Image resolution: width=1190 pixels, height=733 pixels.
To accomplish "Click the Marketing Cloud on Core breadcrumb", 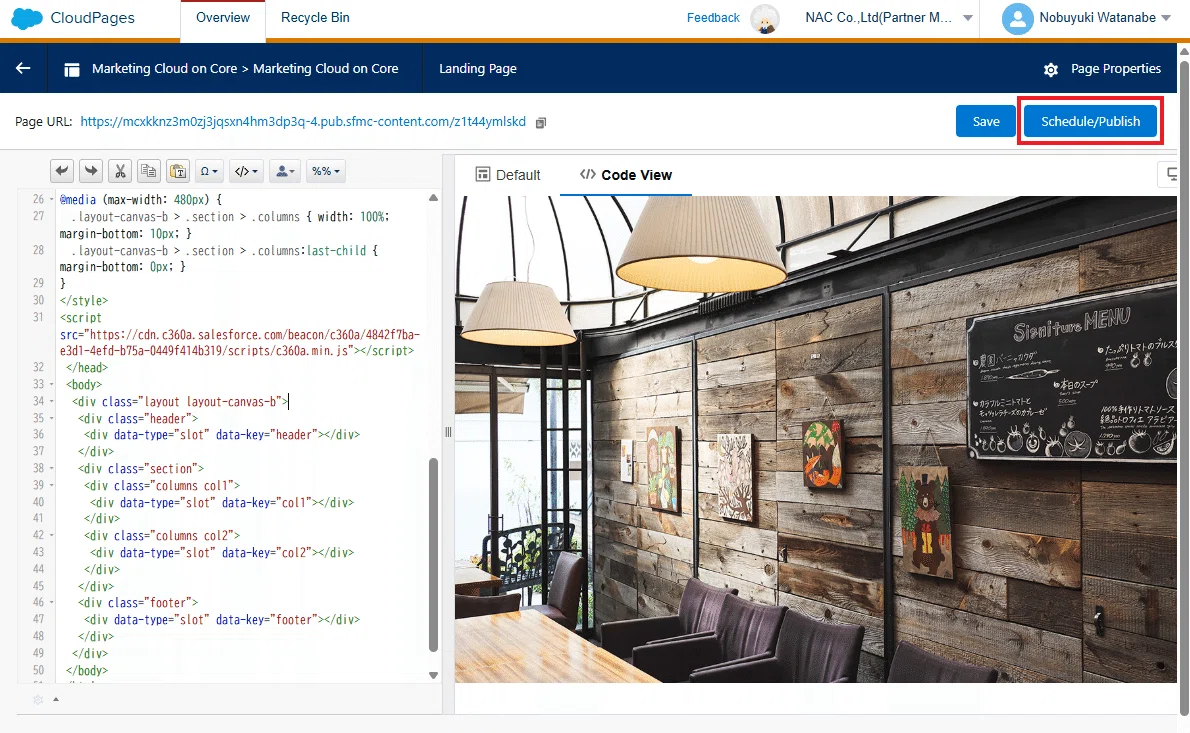I will coord(245,68).
